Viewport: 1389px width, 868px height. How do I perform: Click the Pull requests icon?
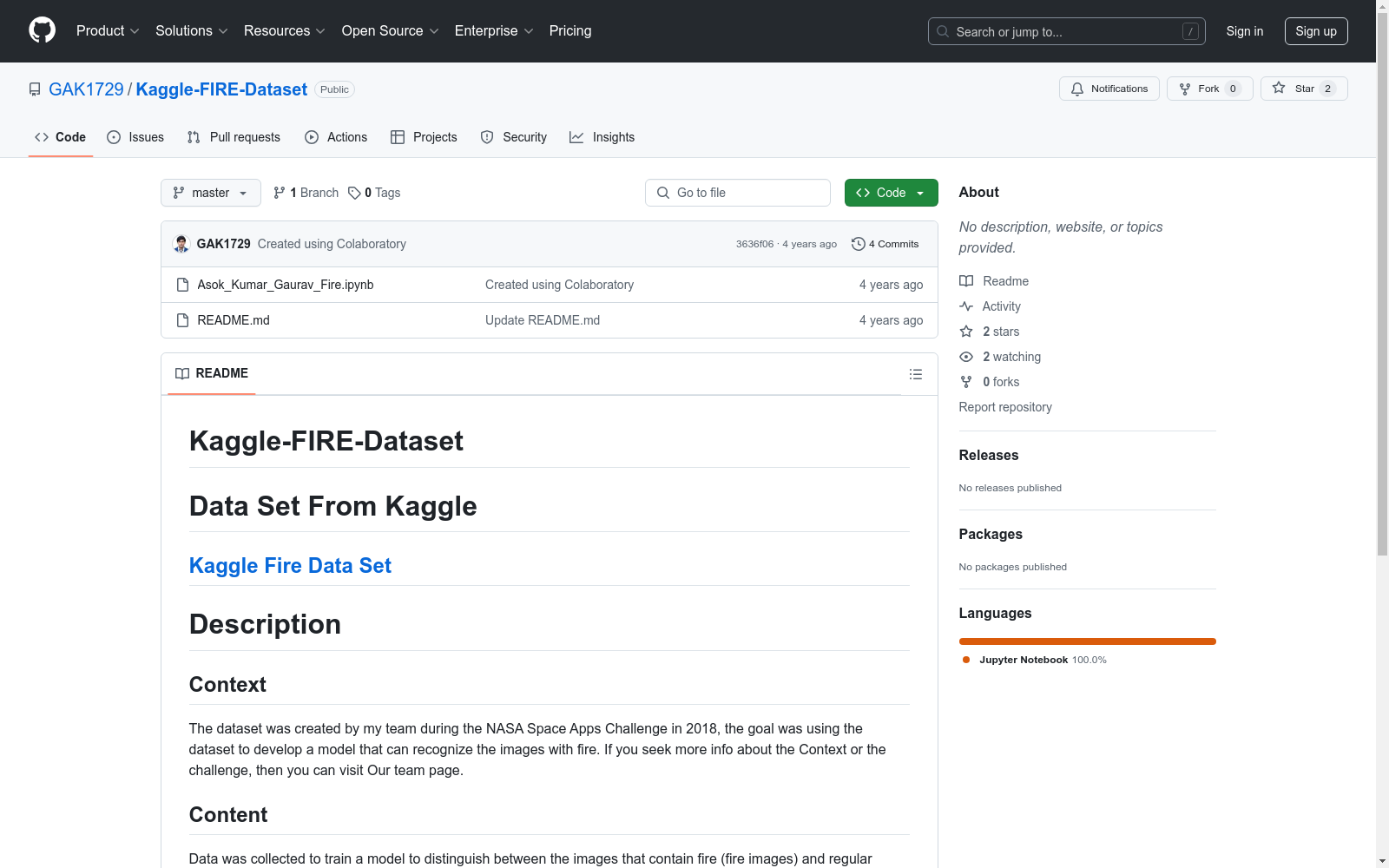tap(194, 137)
